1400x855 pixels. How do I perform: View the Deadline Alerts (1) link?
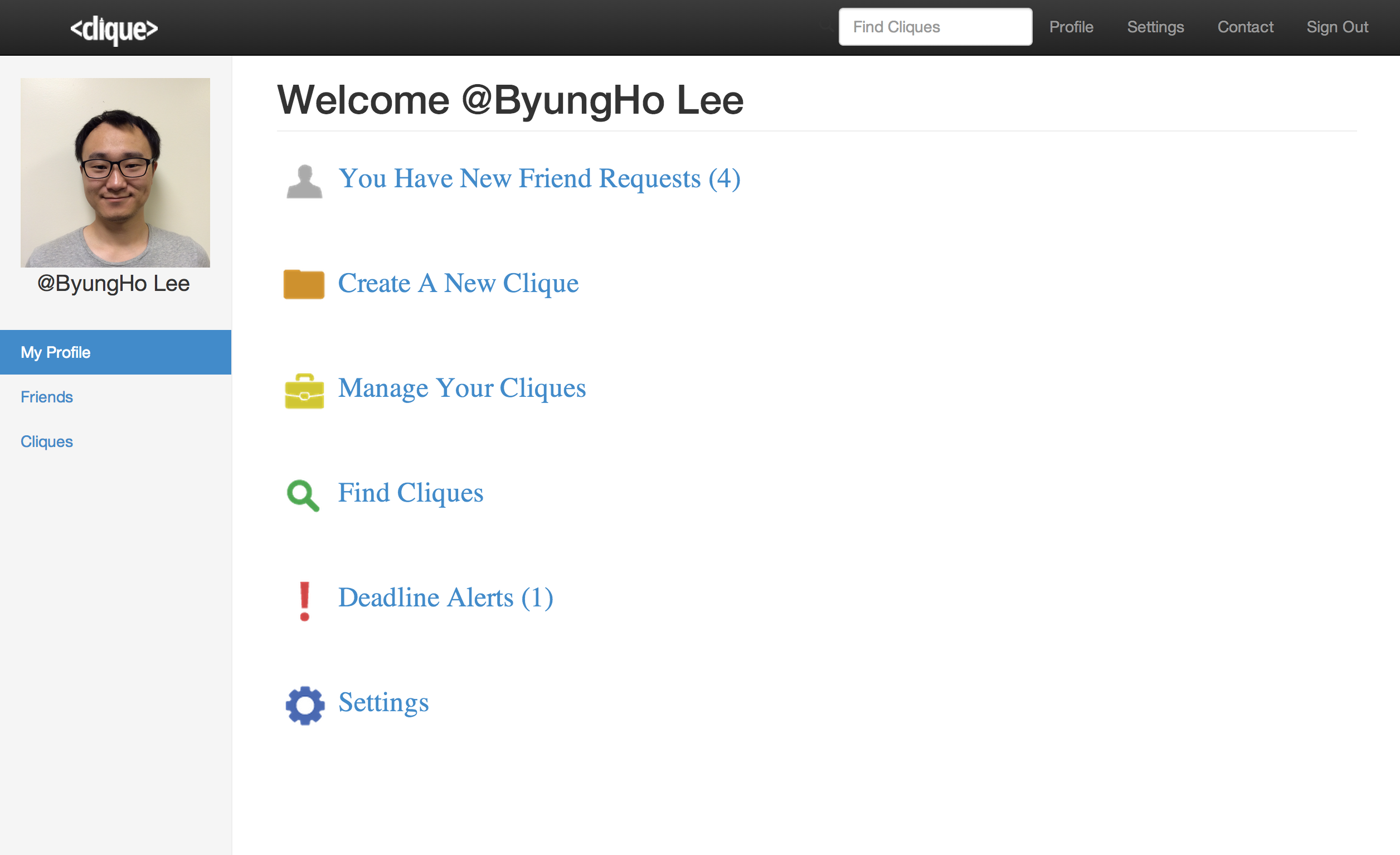pos(445,597)
